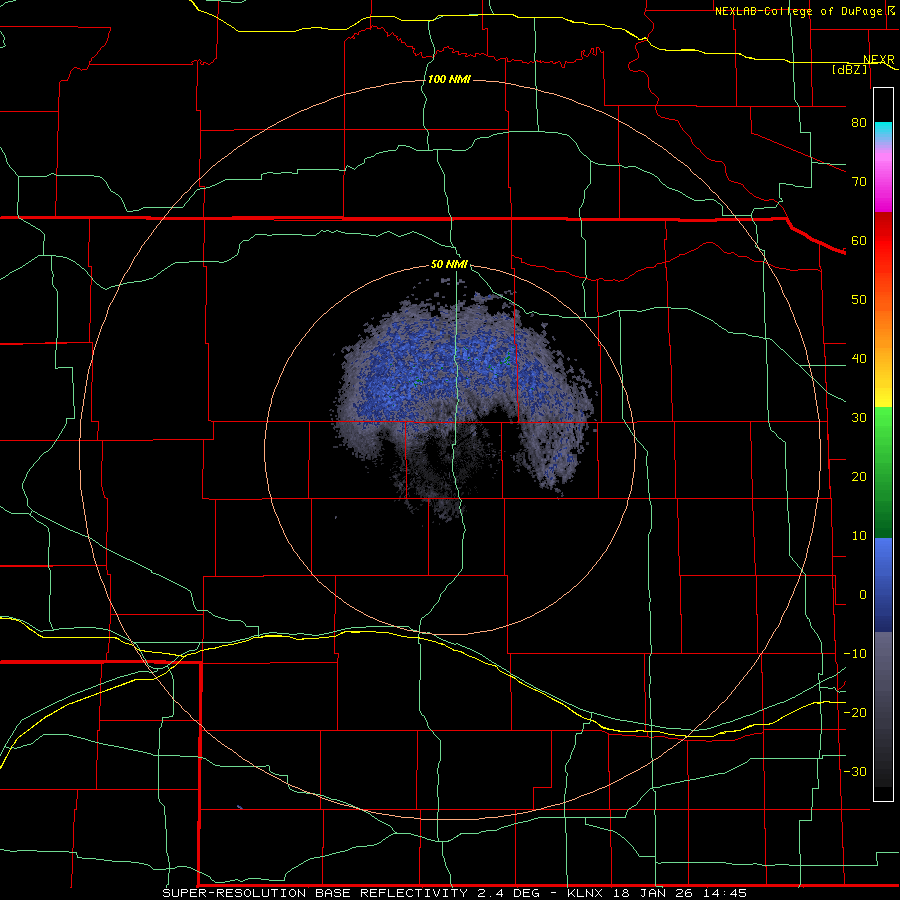Click the 60 value on the dBZ scale
The height and width of the screenshot is (900, 900).
click(859, 240)
